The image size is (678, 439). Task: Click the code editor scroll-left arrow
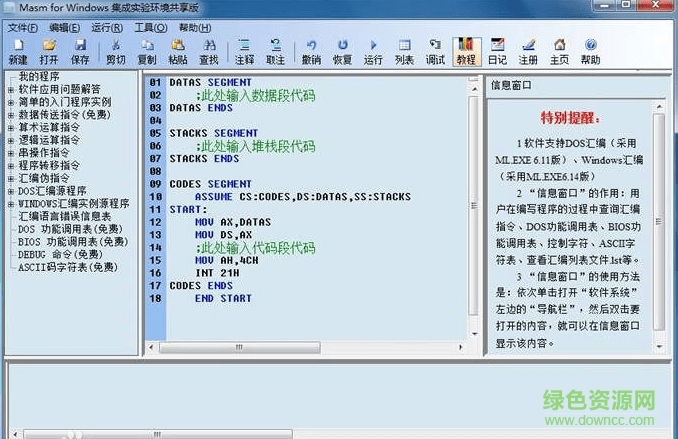click(x=151, y=347)
